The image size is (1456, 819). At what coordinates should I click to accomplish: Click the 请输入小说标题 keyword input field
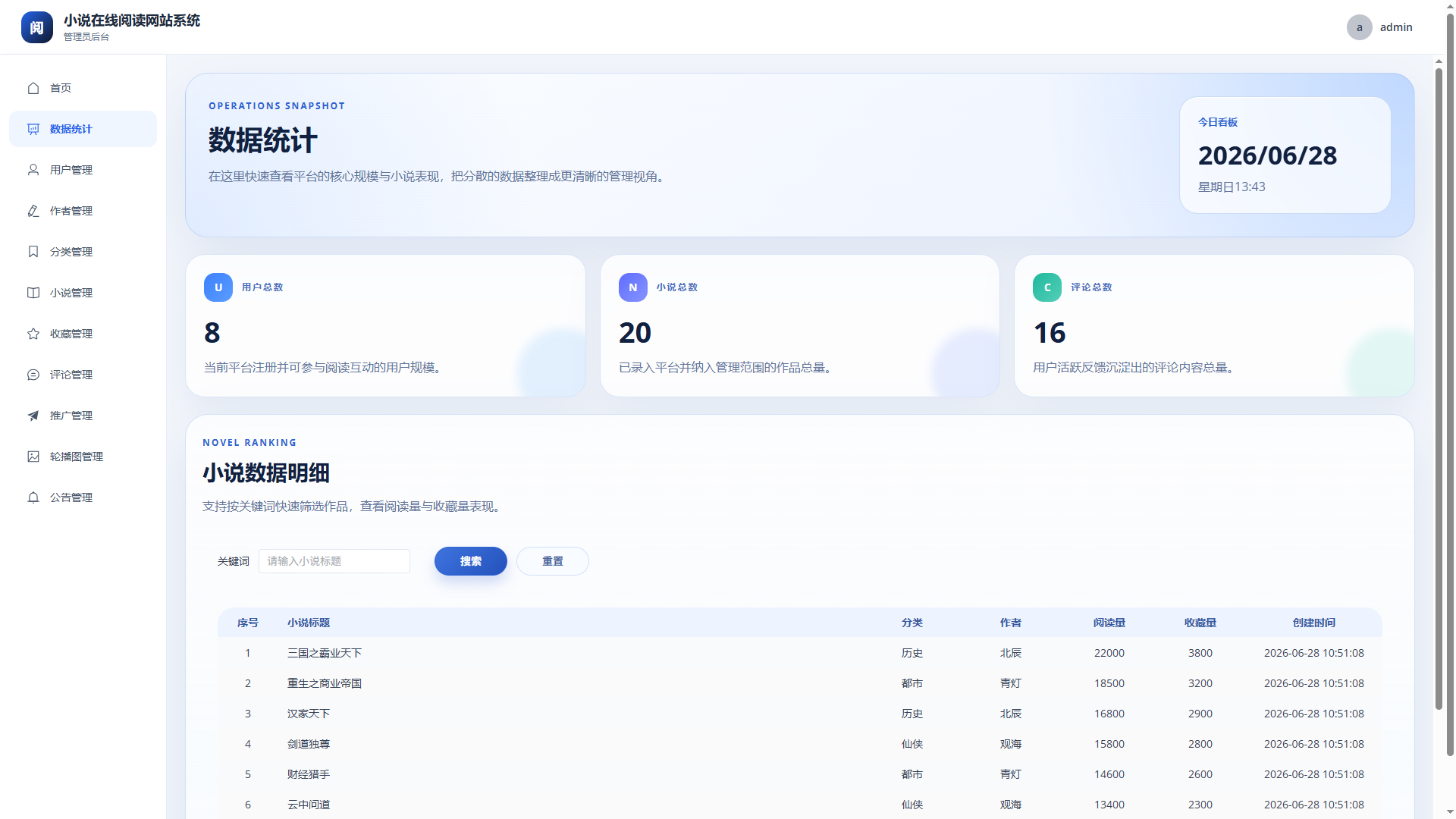click(334, 561)
